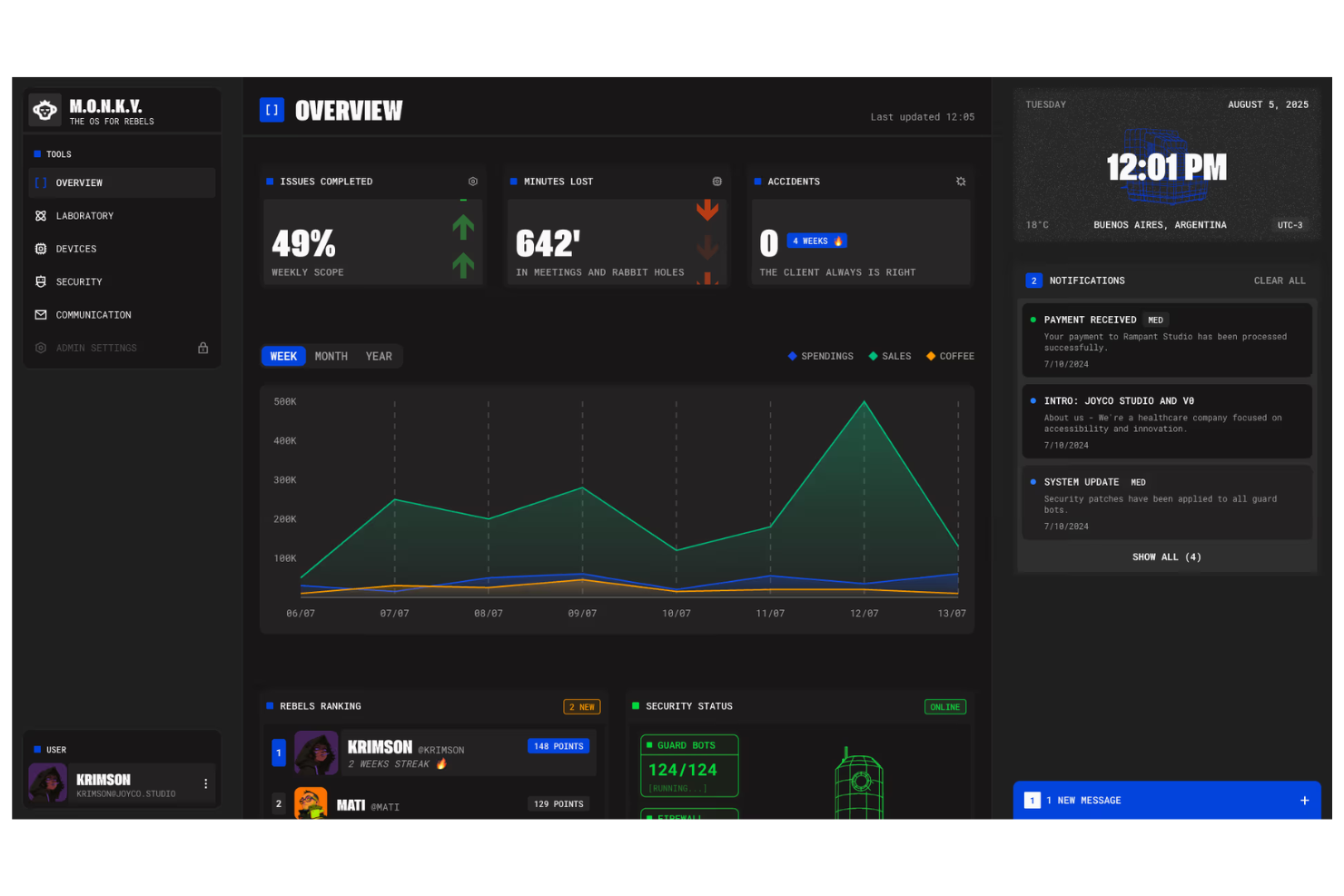
Task: Click the 4 Weeks streak badge
Action: pos(817,241)
